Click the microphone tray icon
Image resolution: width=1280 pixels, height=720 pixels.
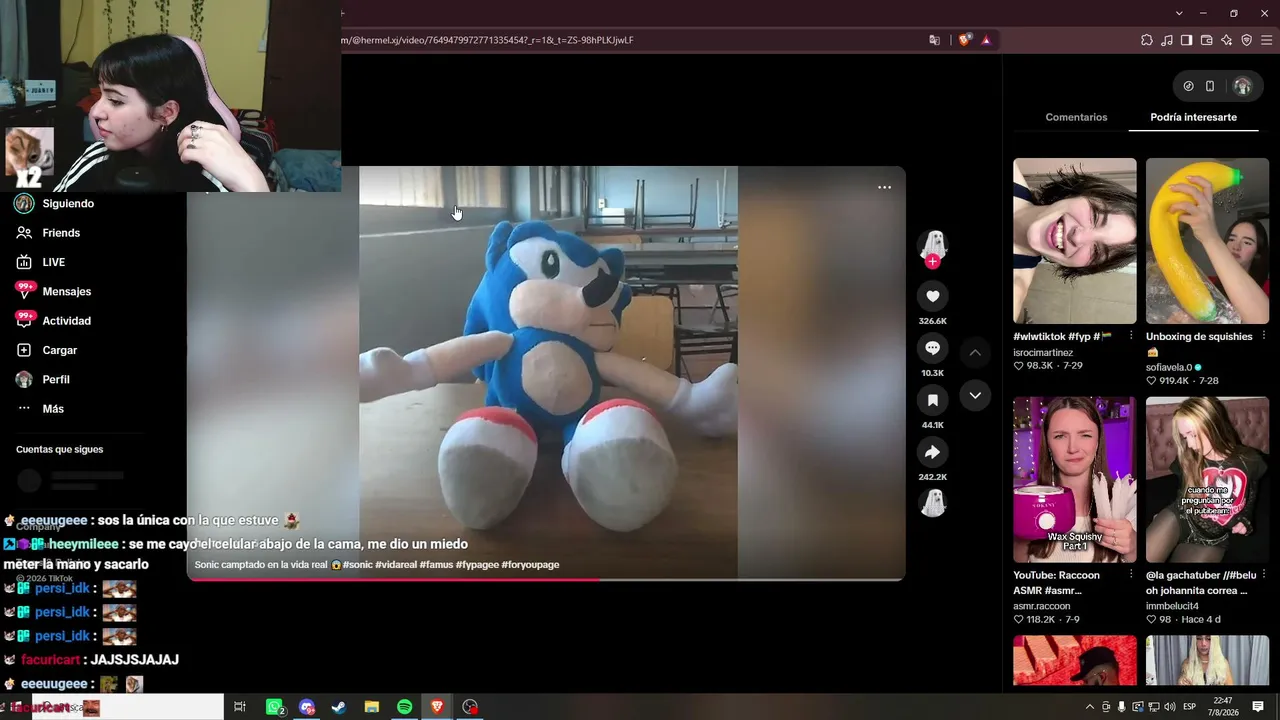coord(1122,707)
